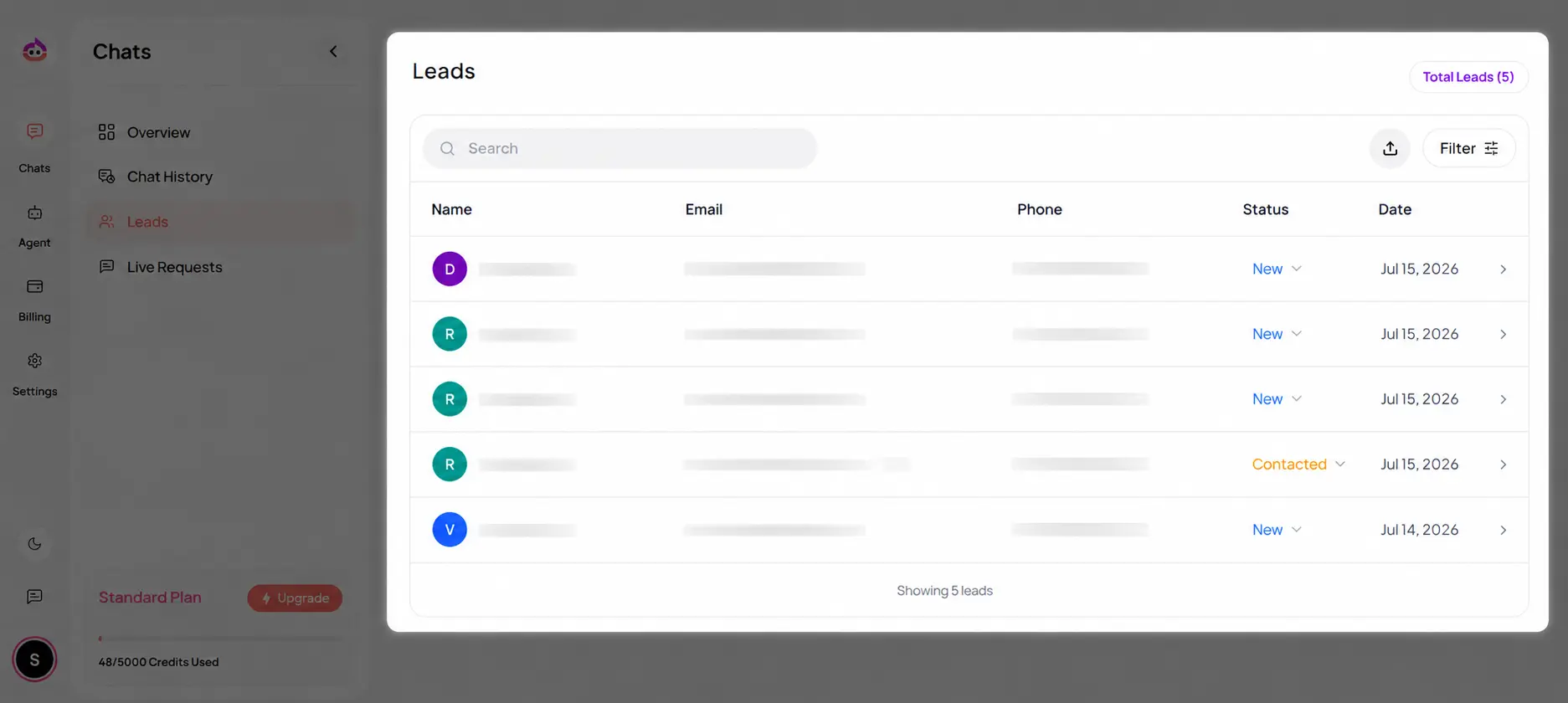Viewport: 1568px width, 703px height.
Task: Click the Leads people icon
Action: pyautogui.click(x=106, y=222)
